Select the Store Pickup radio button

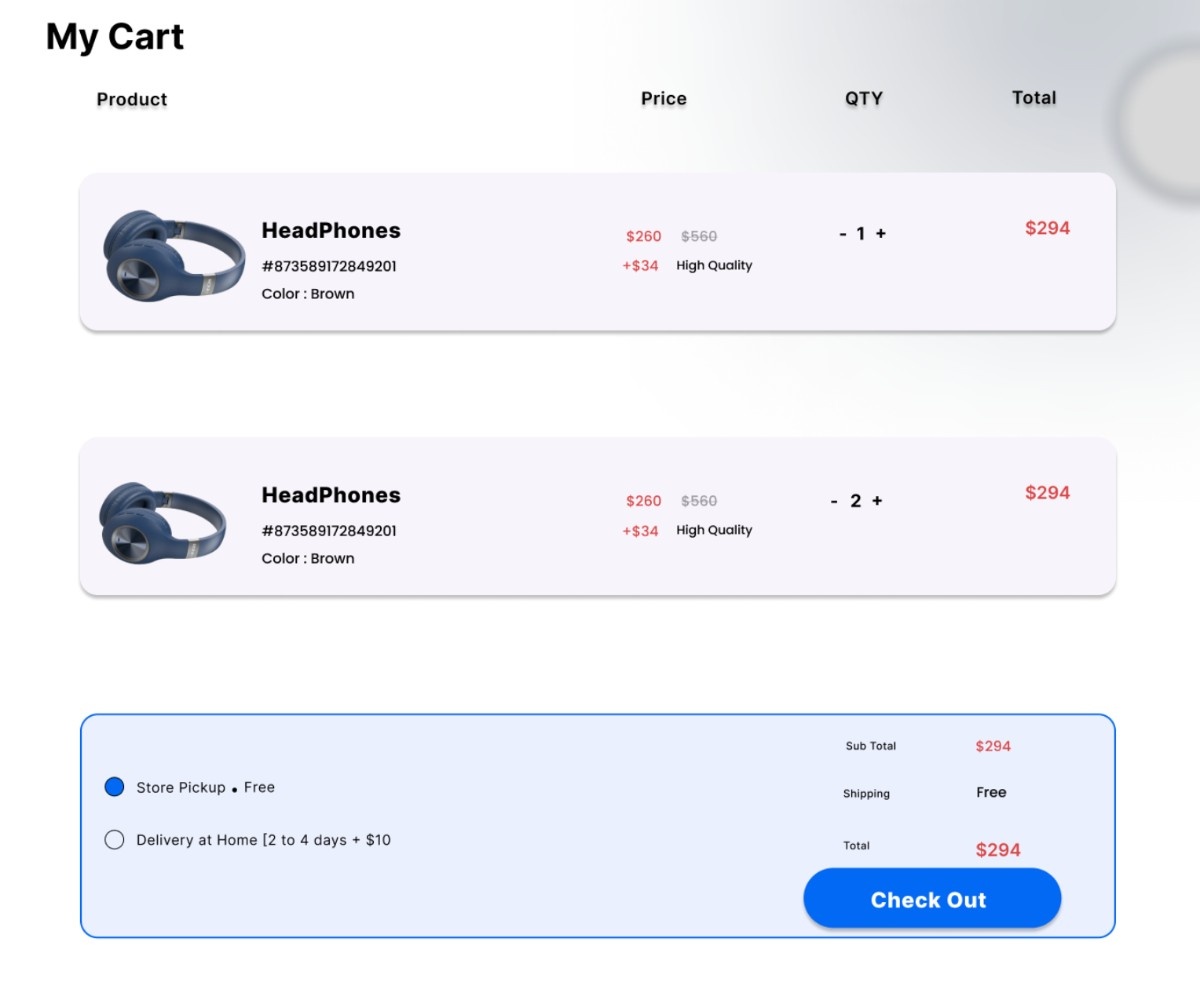[114, 787]
